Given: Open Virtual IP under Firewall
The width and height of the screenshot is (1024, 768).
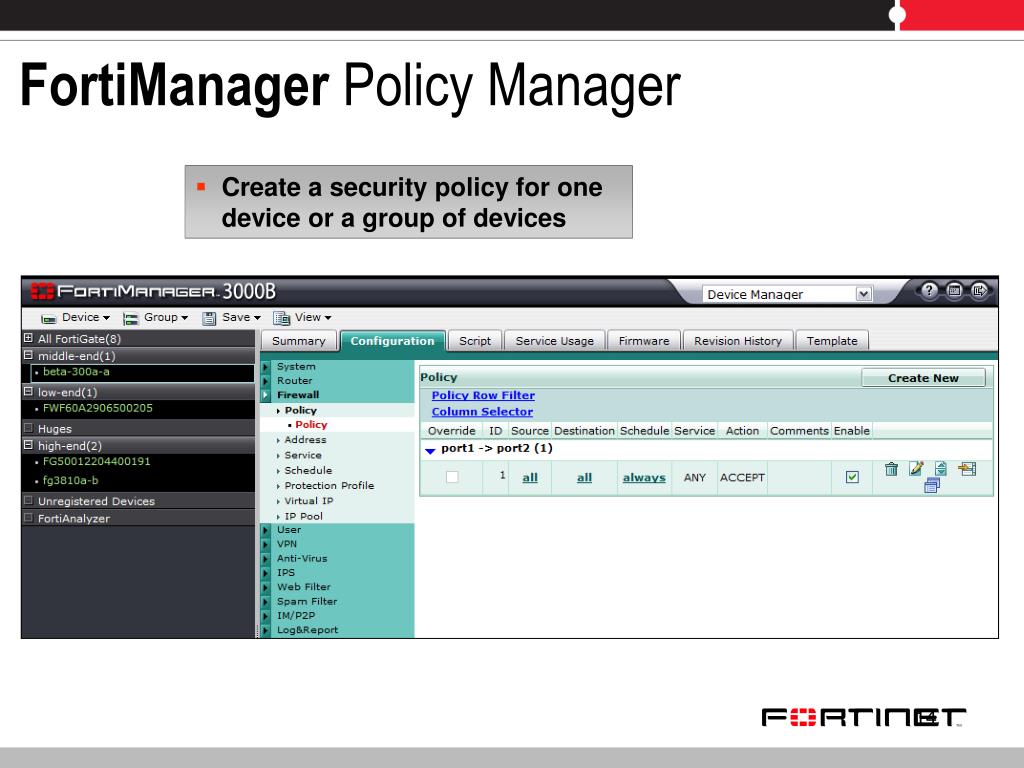Looking at the screenshot, I should point(309,501).
